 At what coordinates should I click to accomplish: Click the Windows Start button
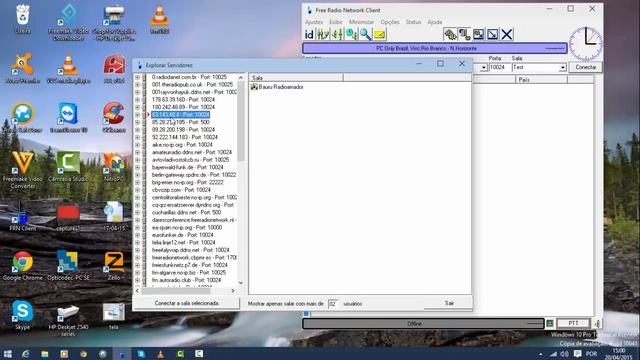point(7,354)
